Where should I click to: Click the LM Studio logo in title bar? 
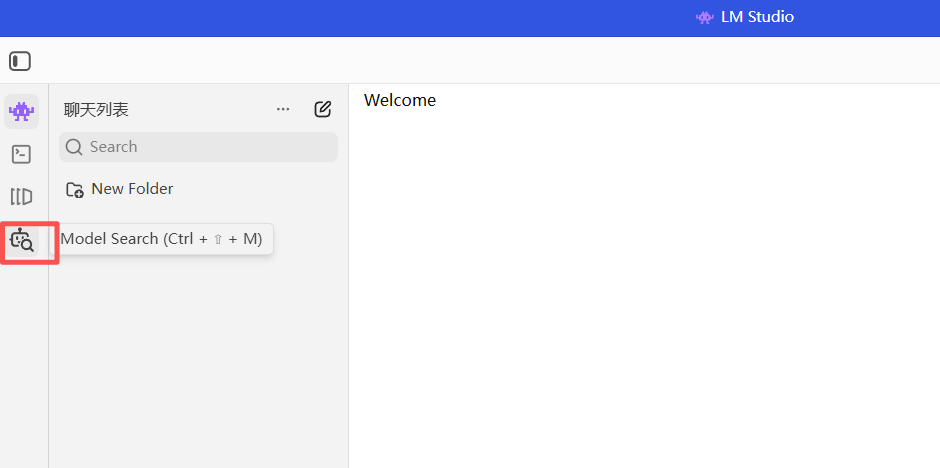[704, 17]
